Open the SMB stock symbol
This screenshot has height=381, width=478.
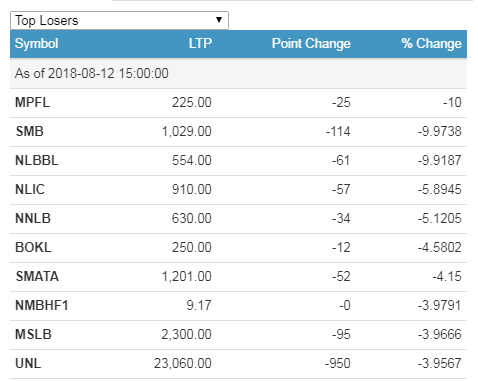(29, 131)
